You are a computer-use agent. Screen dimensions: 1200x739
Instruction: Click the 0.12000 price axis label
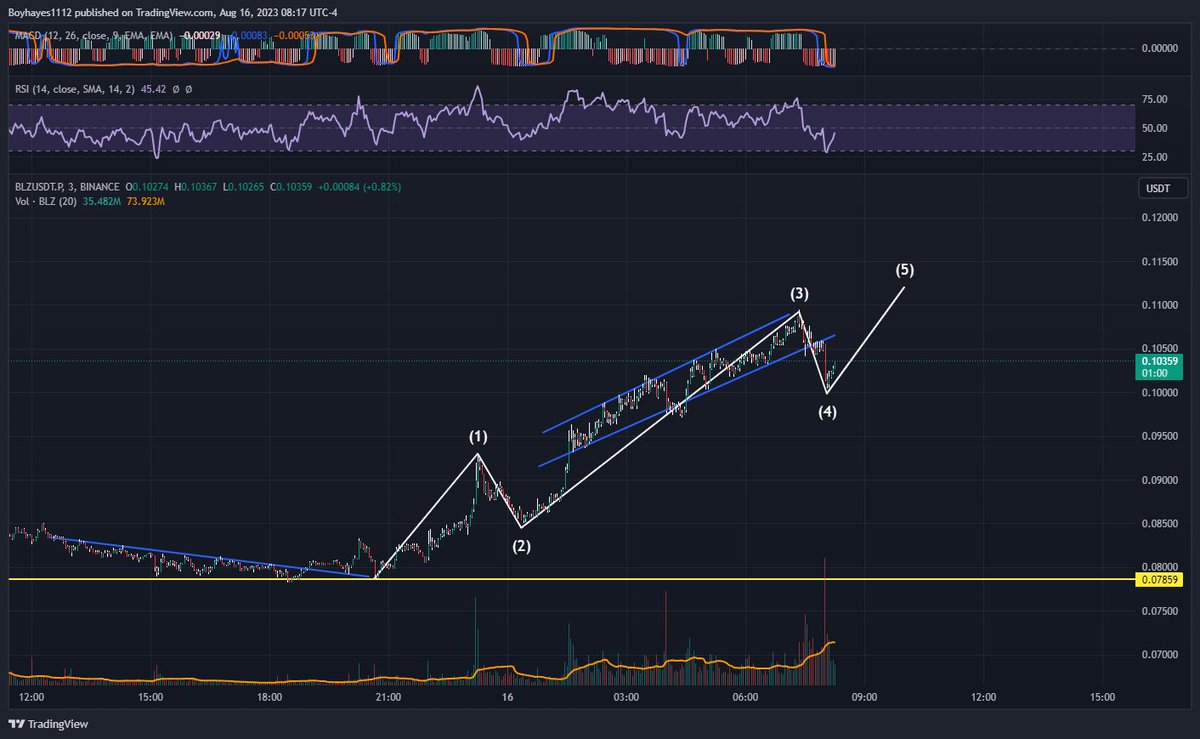[x=1158, y=218]
